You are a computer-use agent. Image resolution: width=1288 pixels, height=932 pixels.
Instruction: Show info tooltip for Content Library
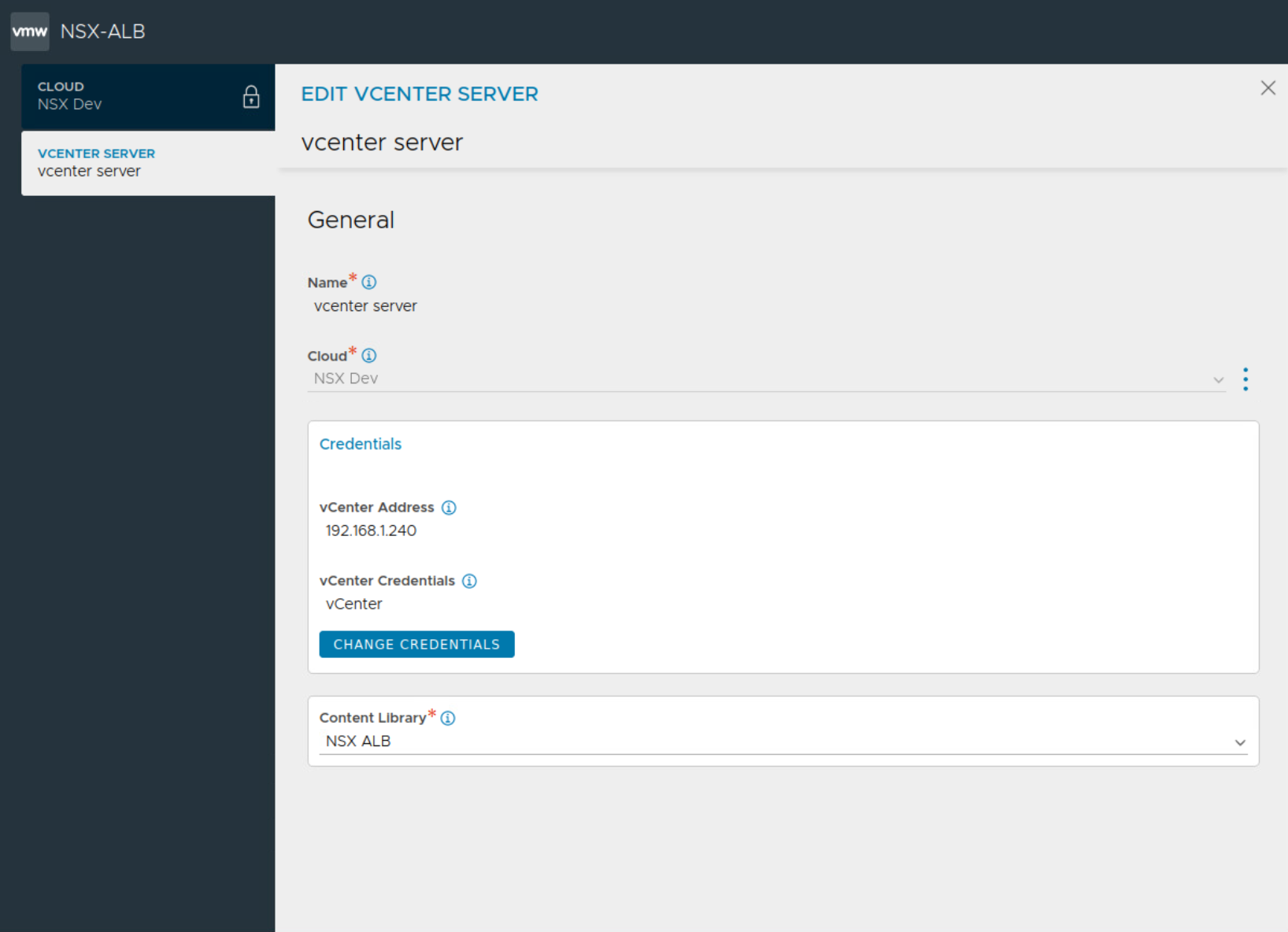448,718
